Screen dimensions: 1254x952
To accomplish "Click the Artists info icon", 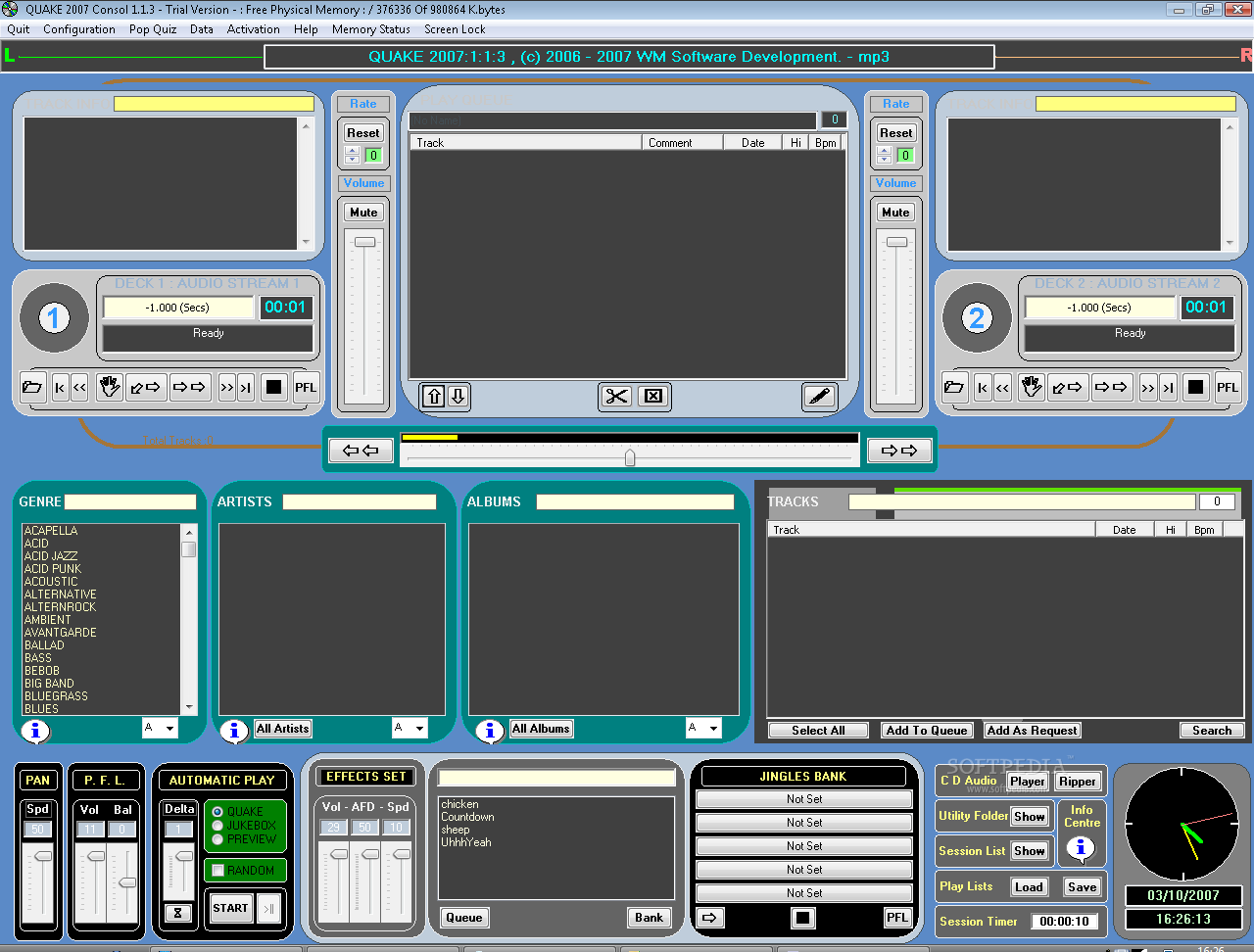I will pos(234,731).
